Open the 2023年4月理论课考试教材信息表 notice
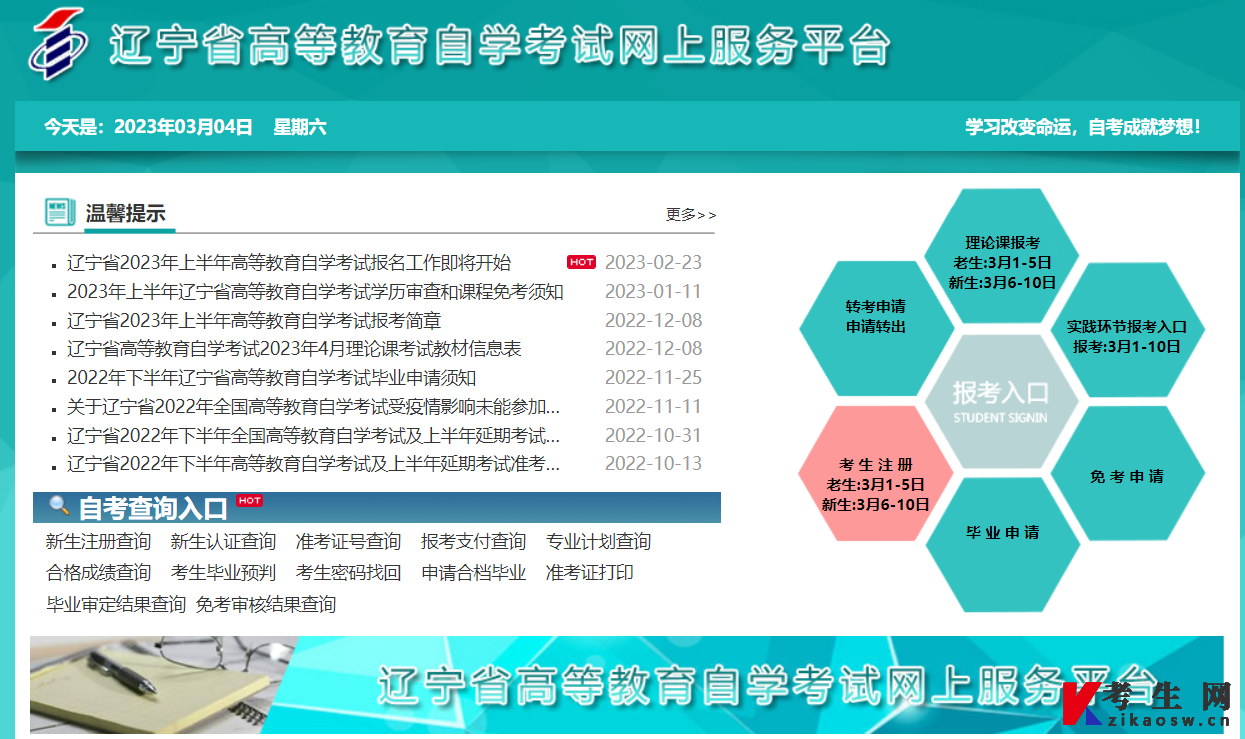1245x739 pixels. 294,349
